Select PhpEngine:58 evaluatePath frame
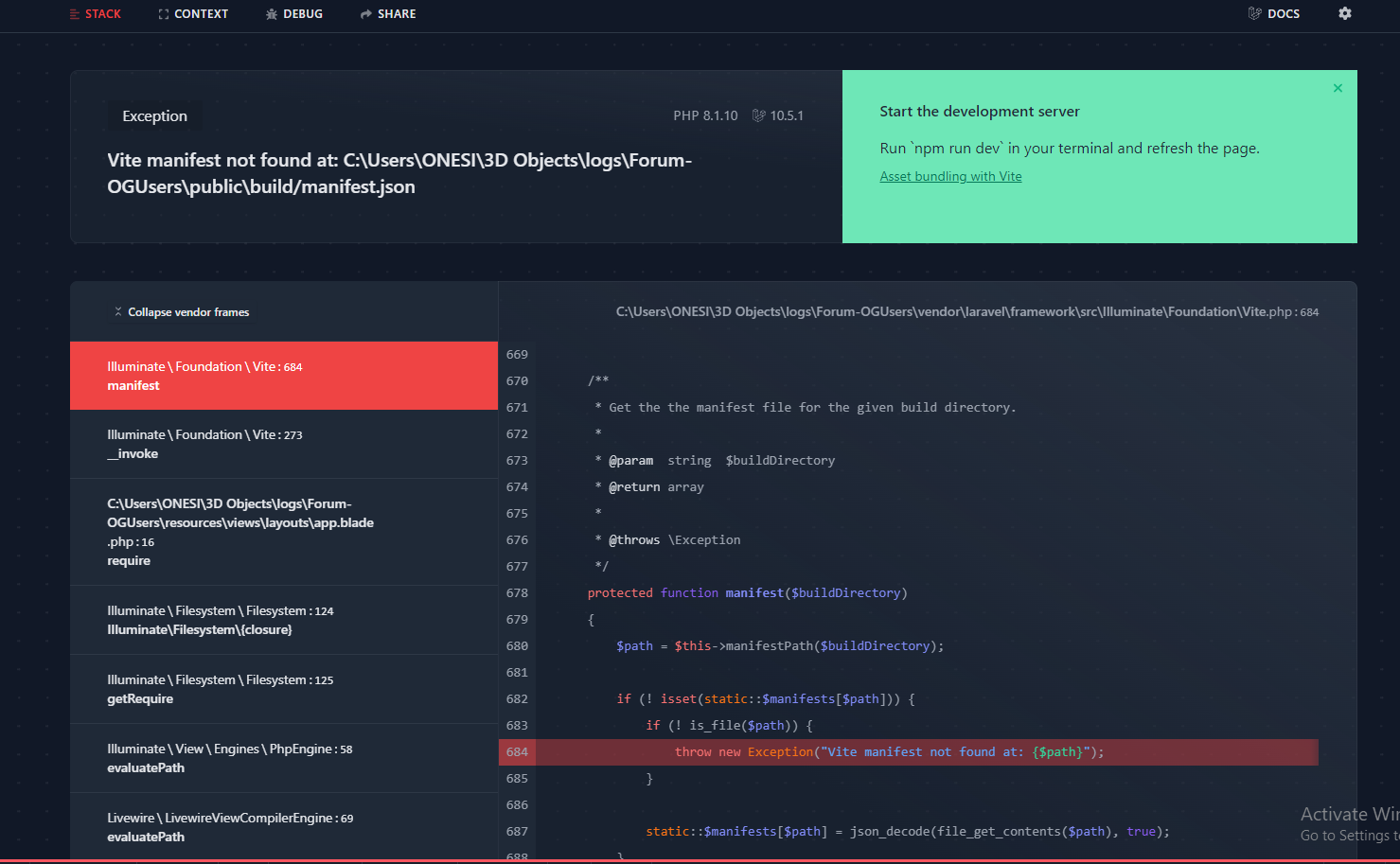Image resolution: width=1400 pixels, height=864 pixels. [284, 758]
